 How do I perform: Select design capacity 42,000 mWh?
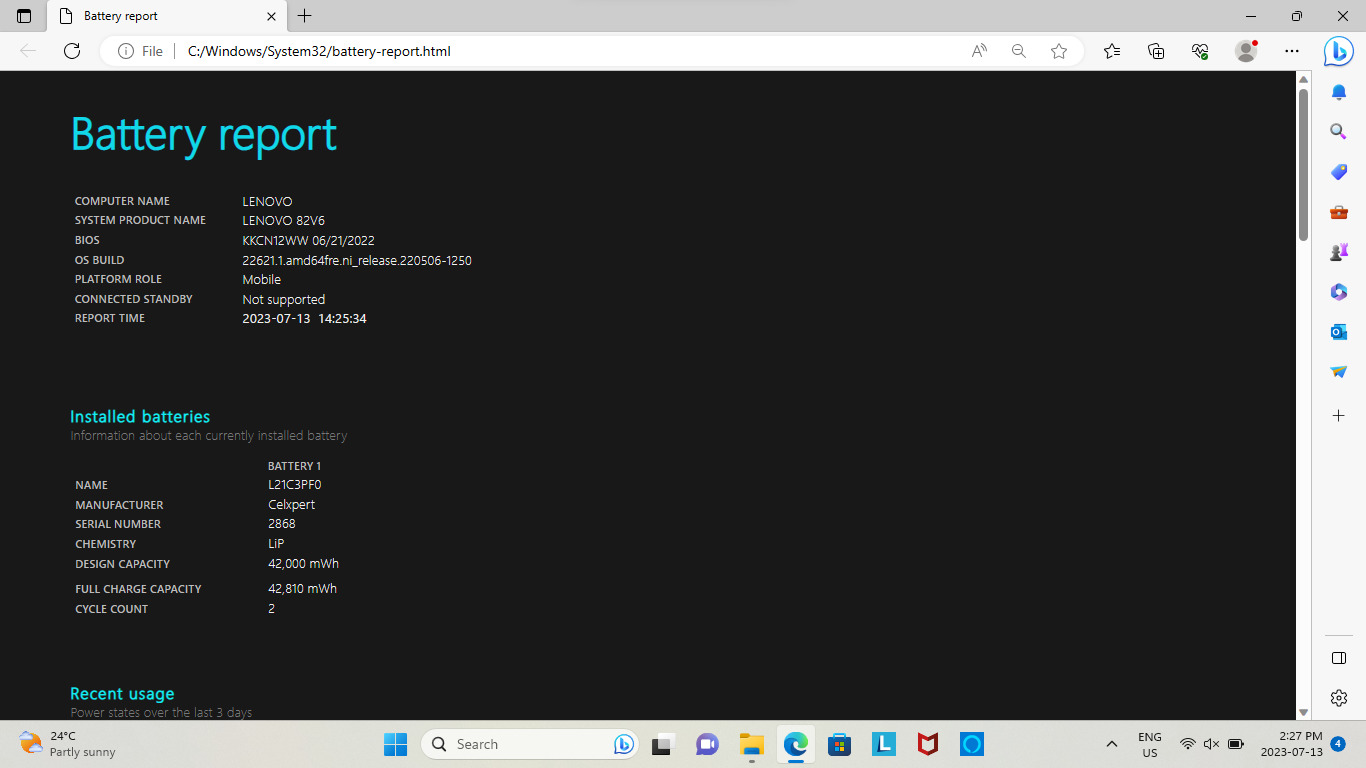pos(303,564)
